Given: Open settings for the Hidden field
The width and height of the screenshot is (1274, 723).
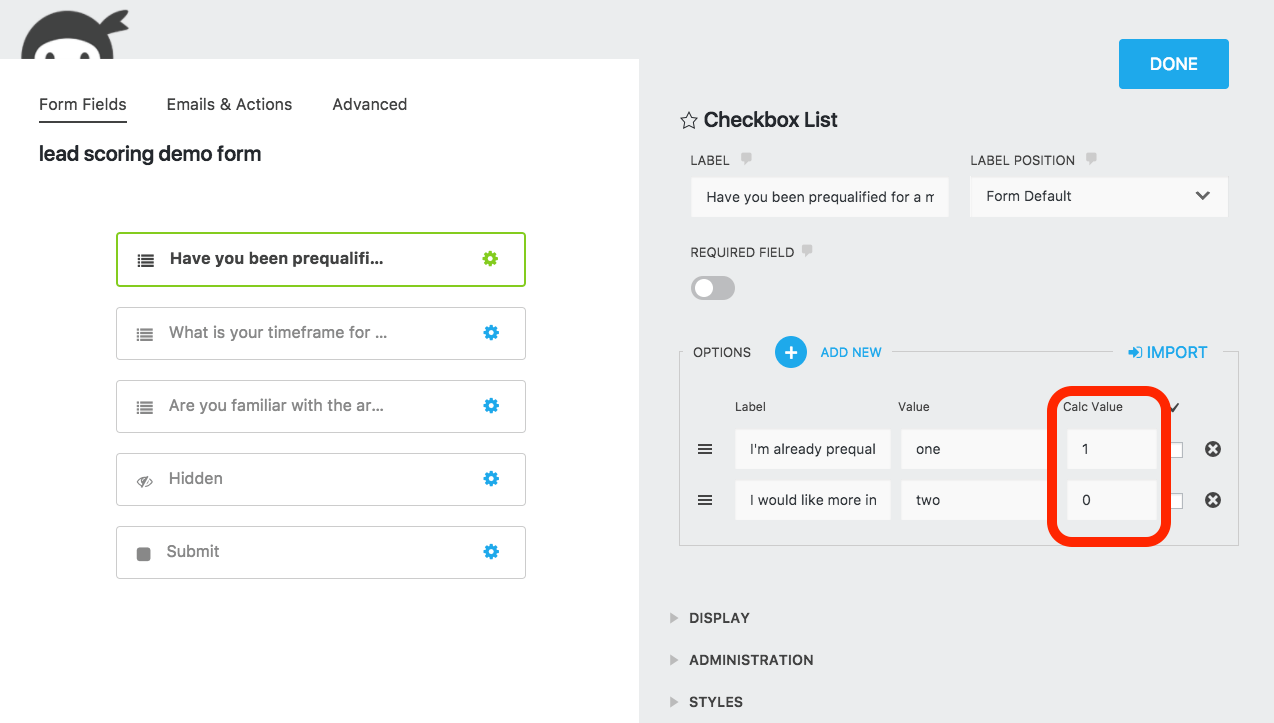Looking at the screenshot, I should 491,479.
